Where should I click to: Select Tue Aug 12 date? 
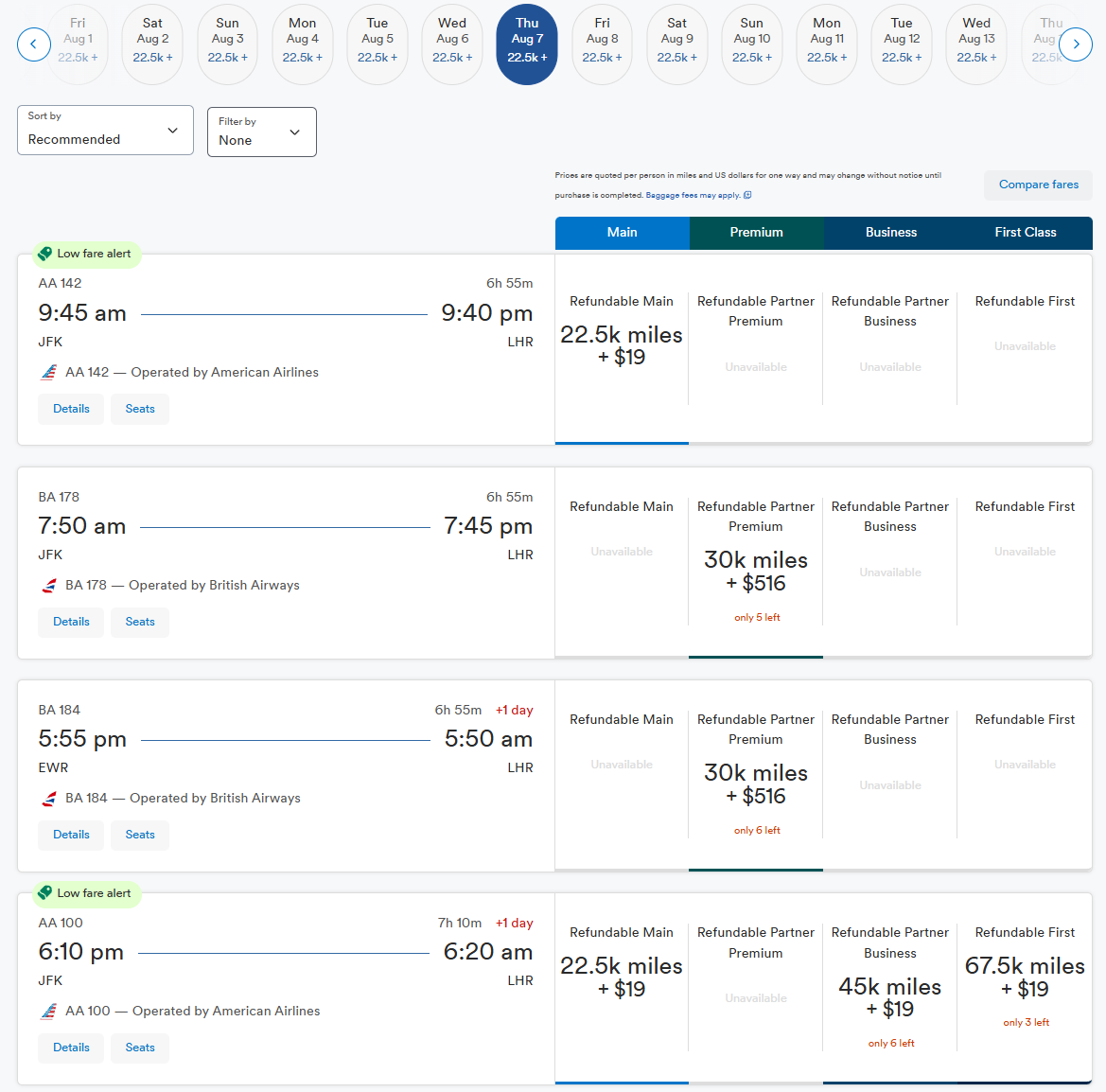[x=902, y=44]
